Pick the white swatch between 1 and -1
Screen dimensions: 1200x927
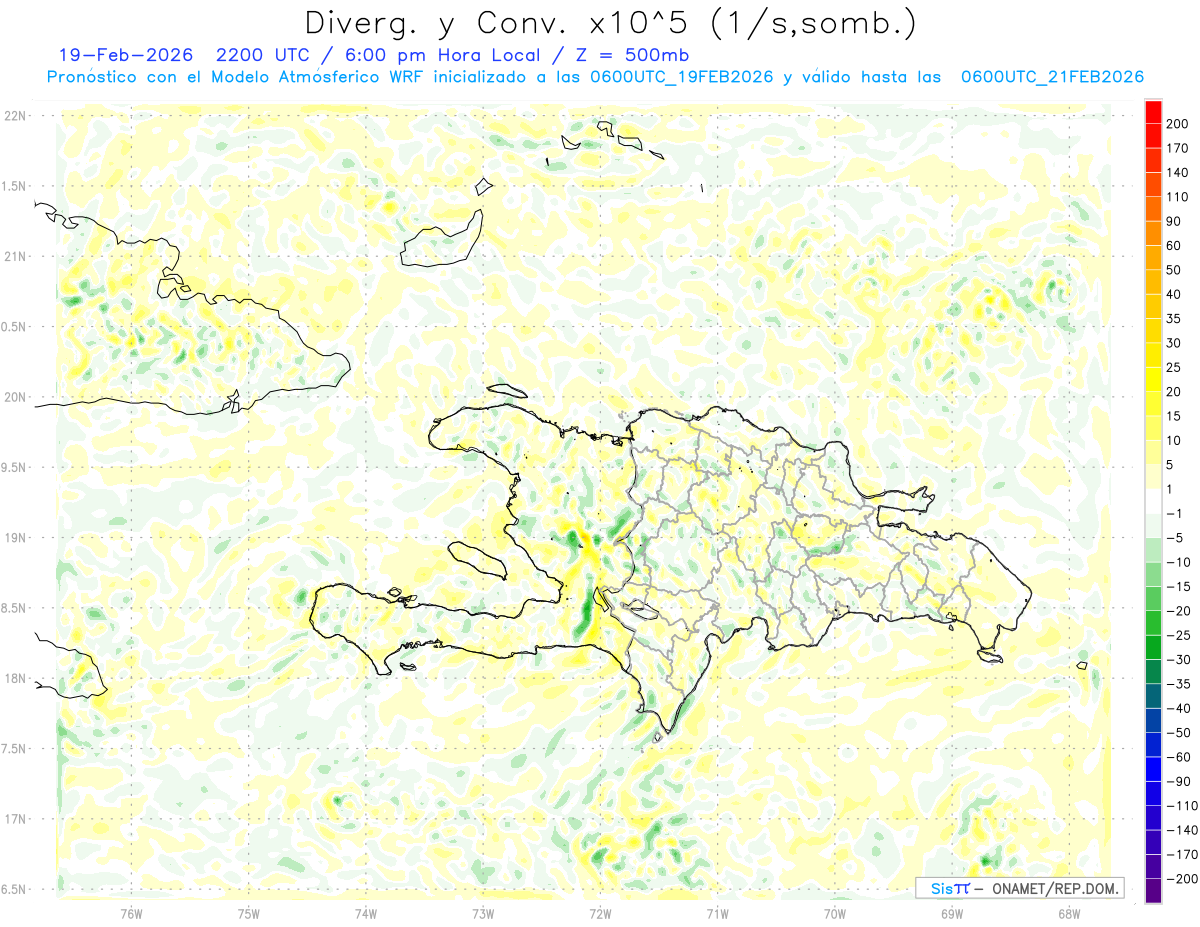click(x=1153, y=502)
